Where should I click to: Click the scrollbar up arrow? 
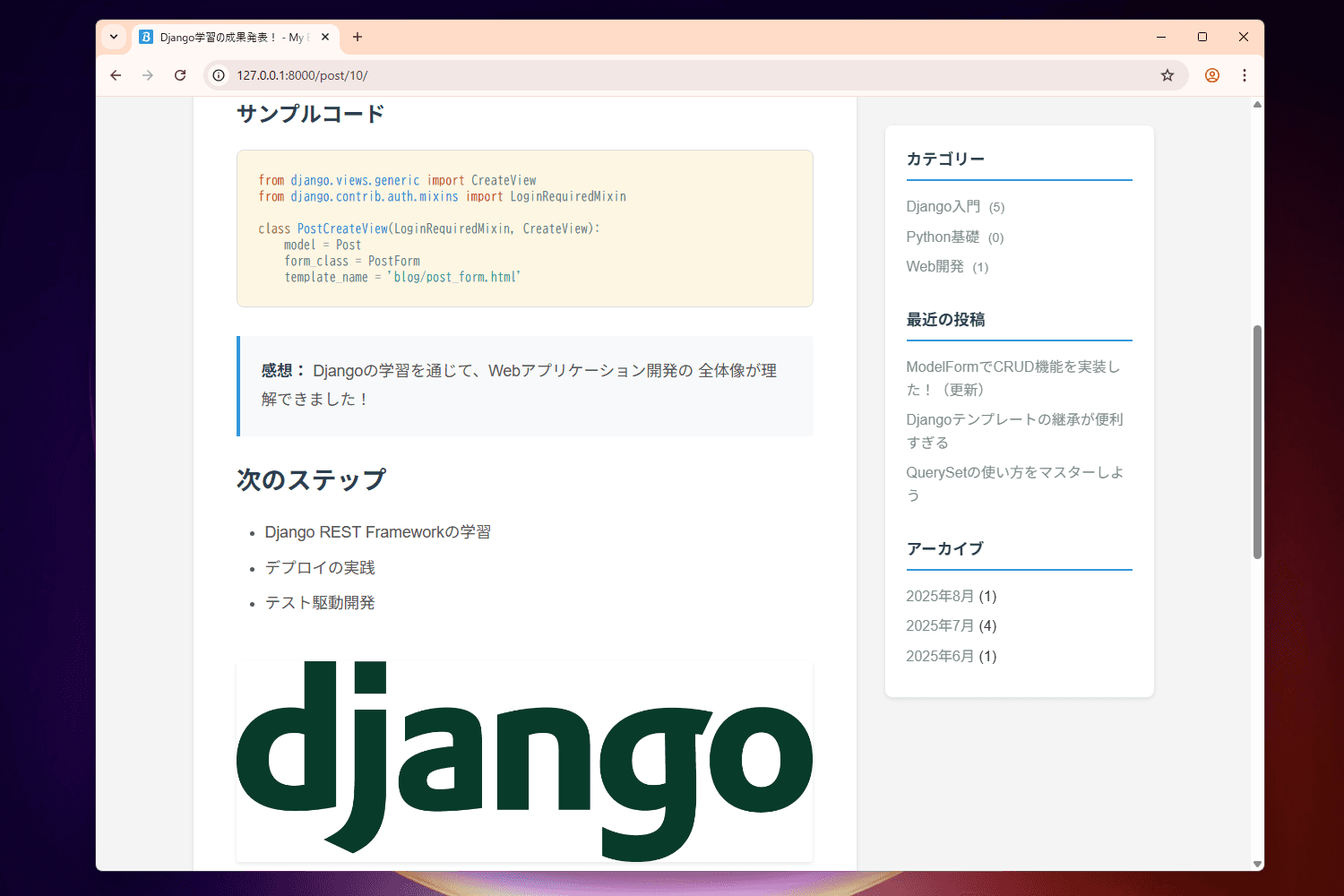click(1257, 105)
